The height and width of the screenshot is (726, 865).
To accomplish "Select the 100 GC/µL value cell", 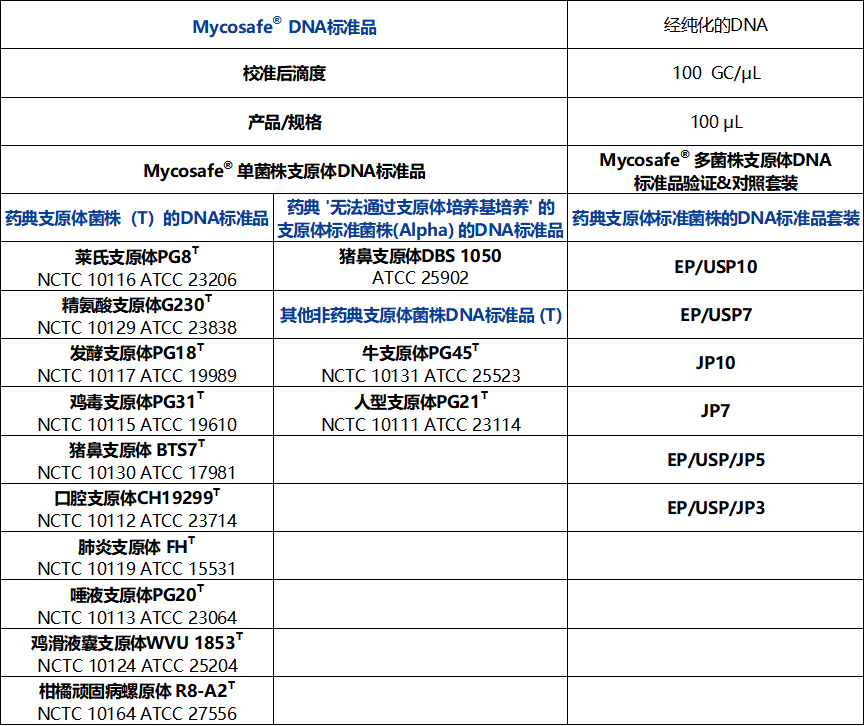I will [716, 73].
